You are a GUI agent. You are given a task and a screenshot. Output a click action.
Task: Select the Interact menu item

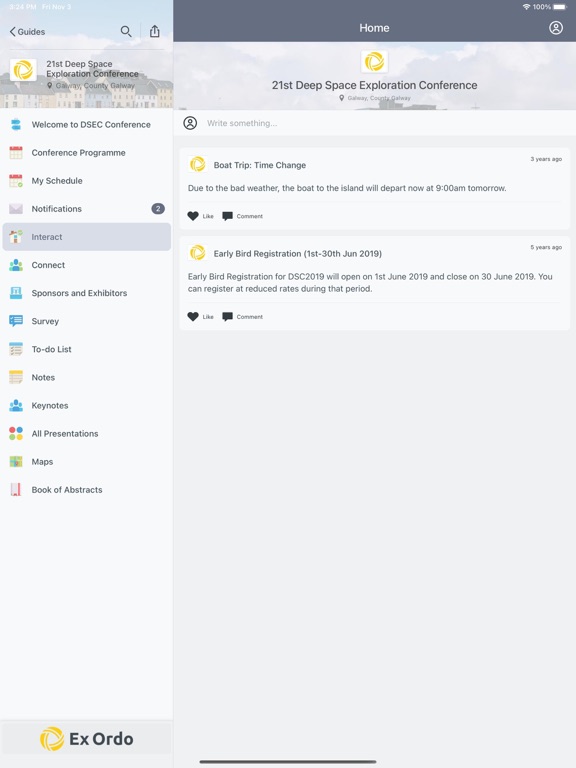(87, 237)
